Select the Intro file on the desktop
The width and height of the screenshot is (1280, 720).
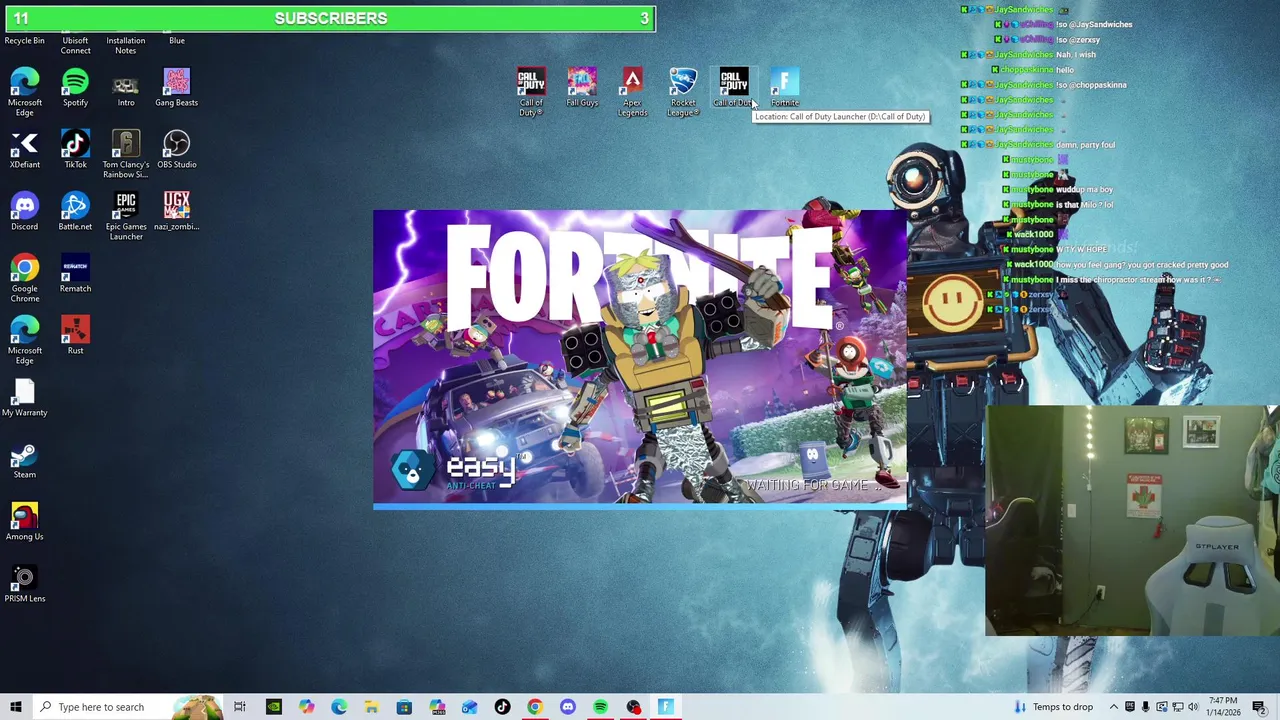click(x=126, y=88)
